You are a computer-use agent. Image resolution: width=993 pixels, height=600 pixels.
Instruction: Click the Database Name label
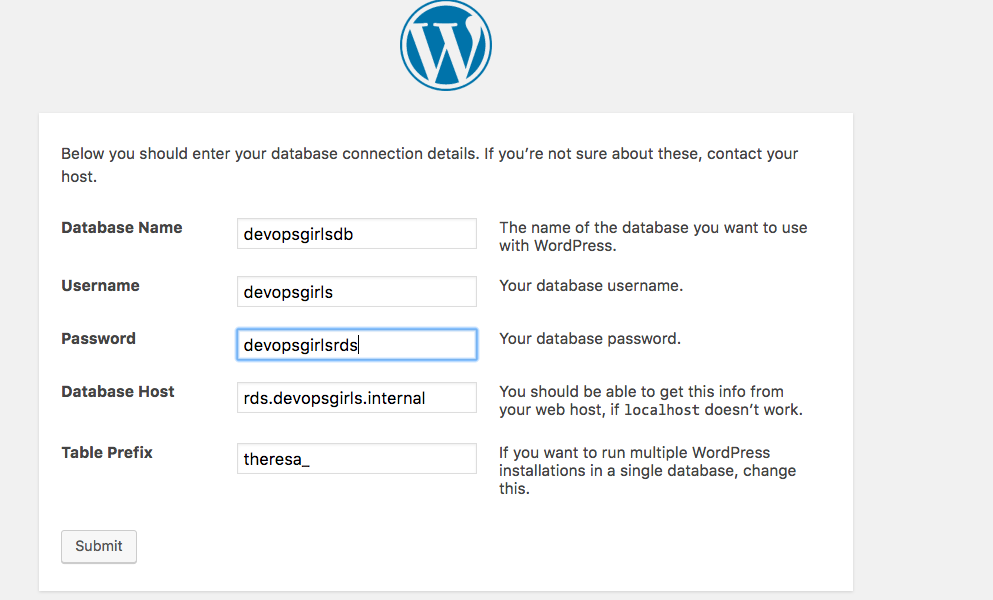click(122, 227)
